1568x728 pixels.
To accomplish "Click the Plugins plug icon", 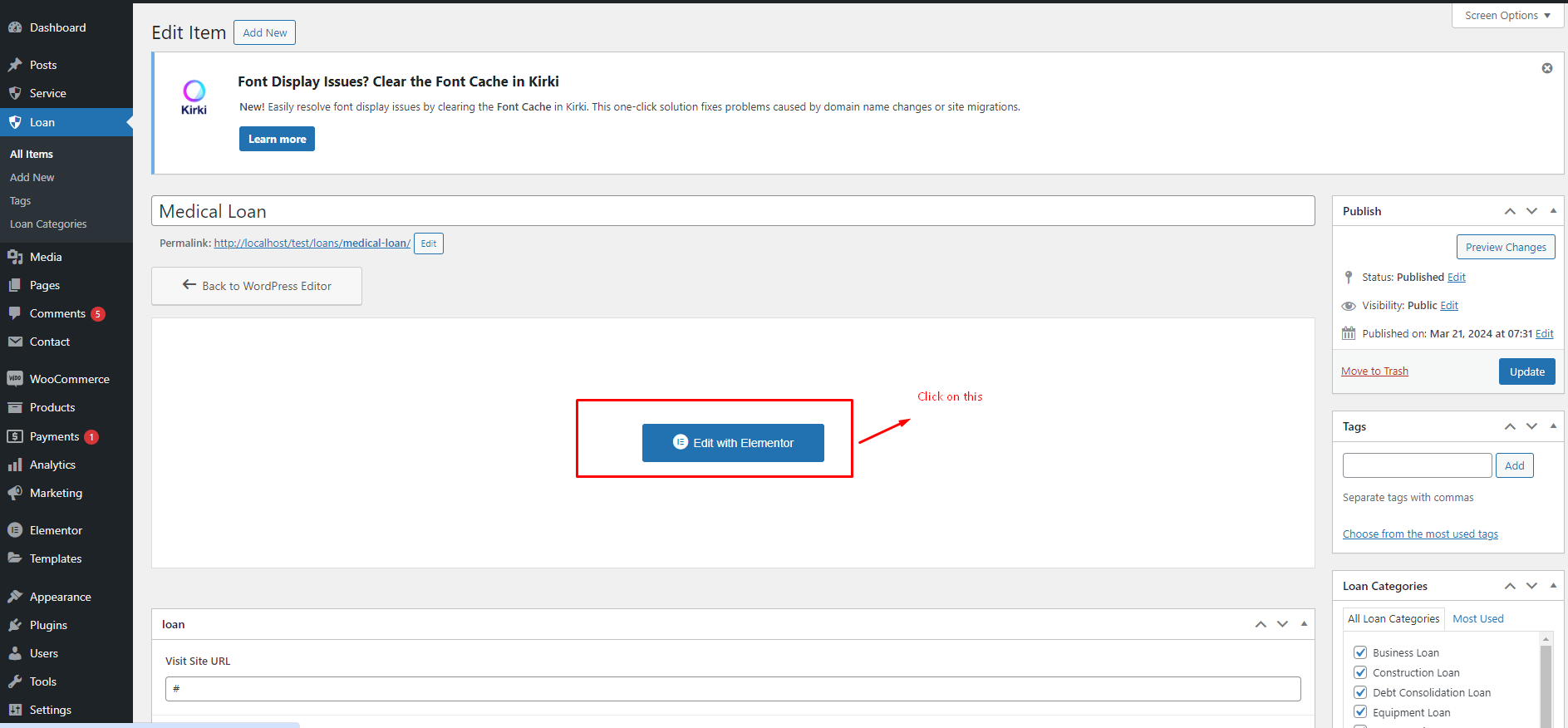I will (x=15, y=625).
